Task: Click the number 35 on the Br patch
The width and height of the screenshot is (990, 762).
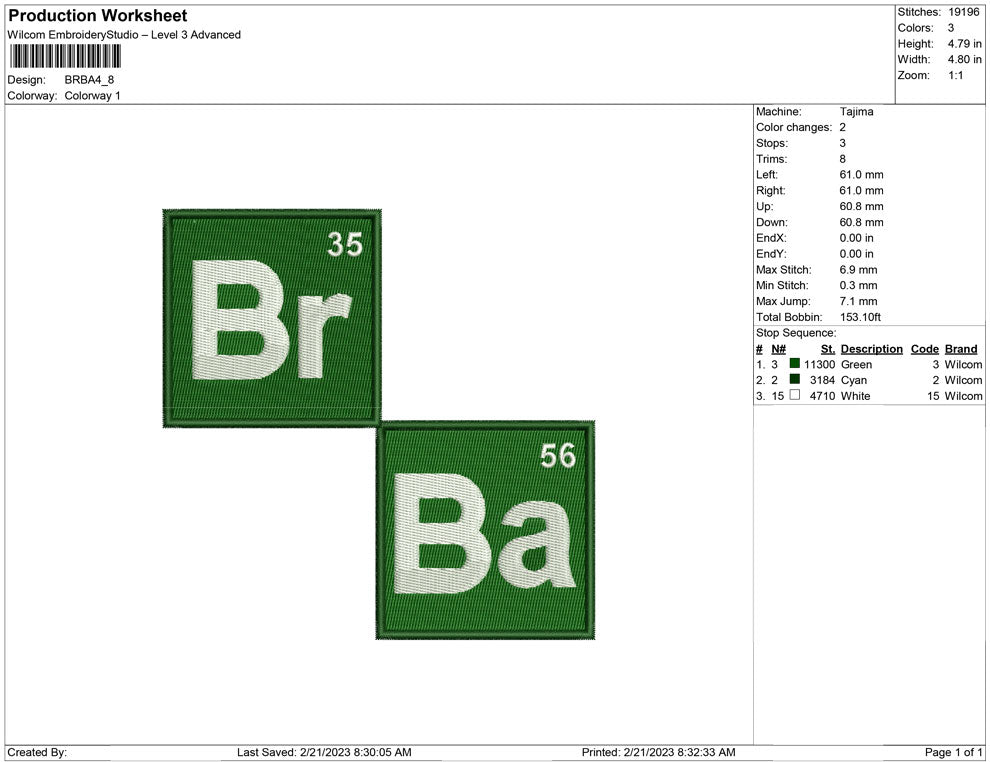Action: [345, 244]
